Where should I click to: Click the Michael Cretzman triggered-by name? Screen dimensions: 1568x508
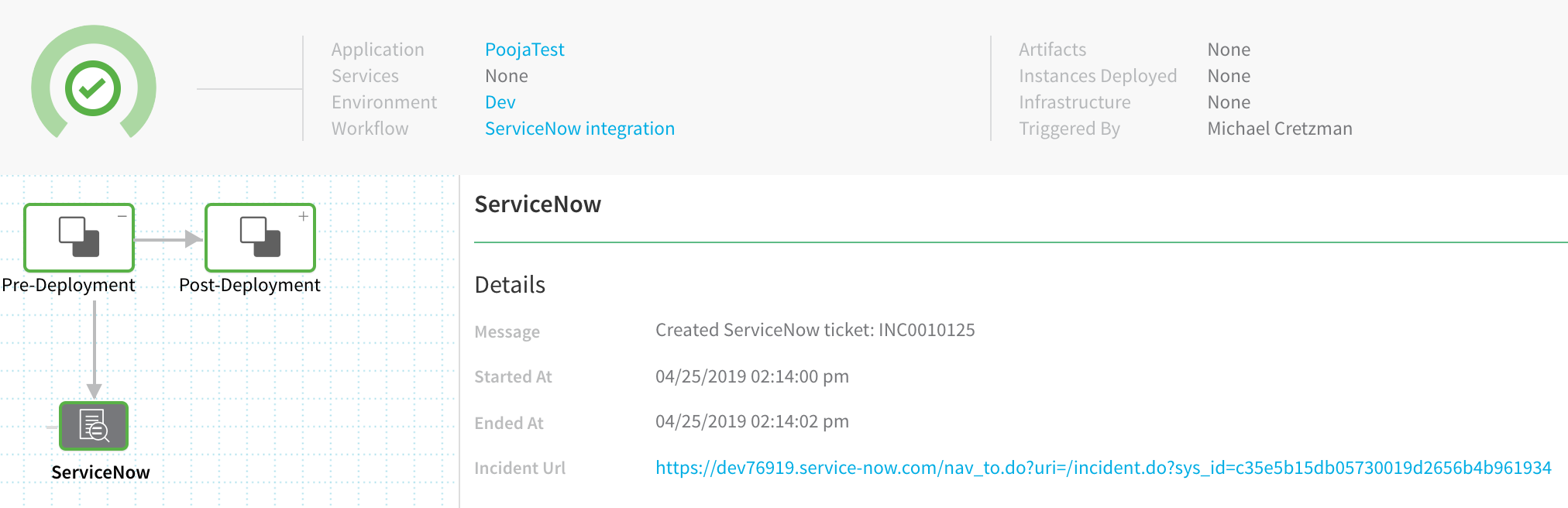click(x=1280, y=129)
